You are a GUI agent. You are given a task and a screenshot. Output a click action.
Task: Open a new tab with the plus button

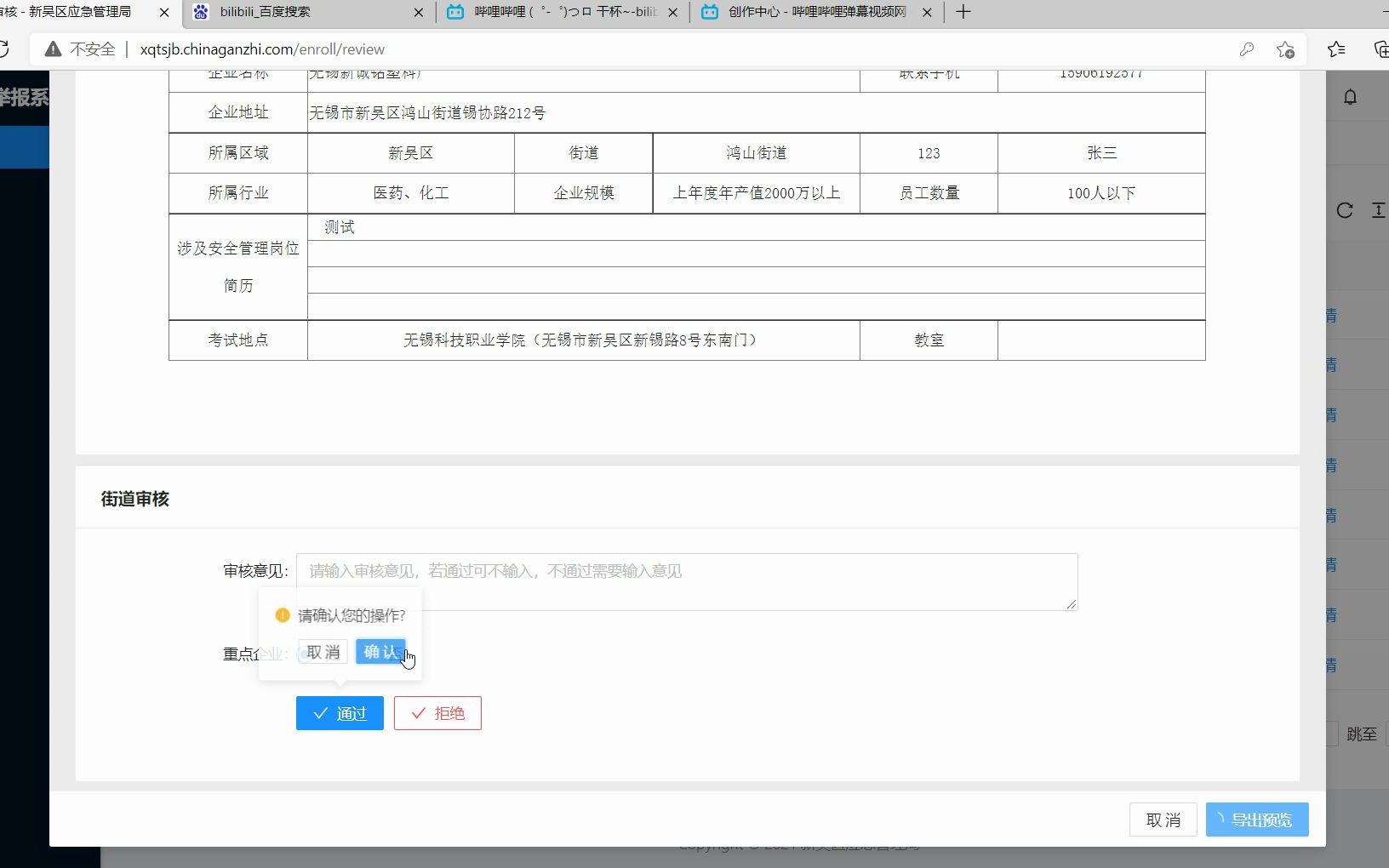click(962, 12)
